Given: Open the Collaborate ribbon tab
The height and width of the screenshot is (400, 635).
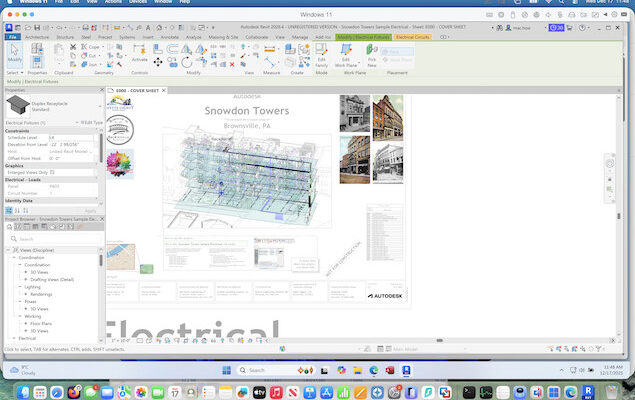Looking at the screenshot, I should pyautogui.click(x=257, y=37).
